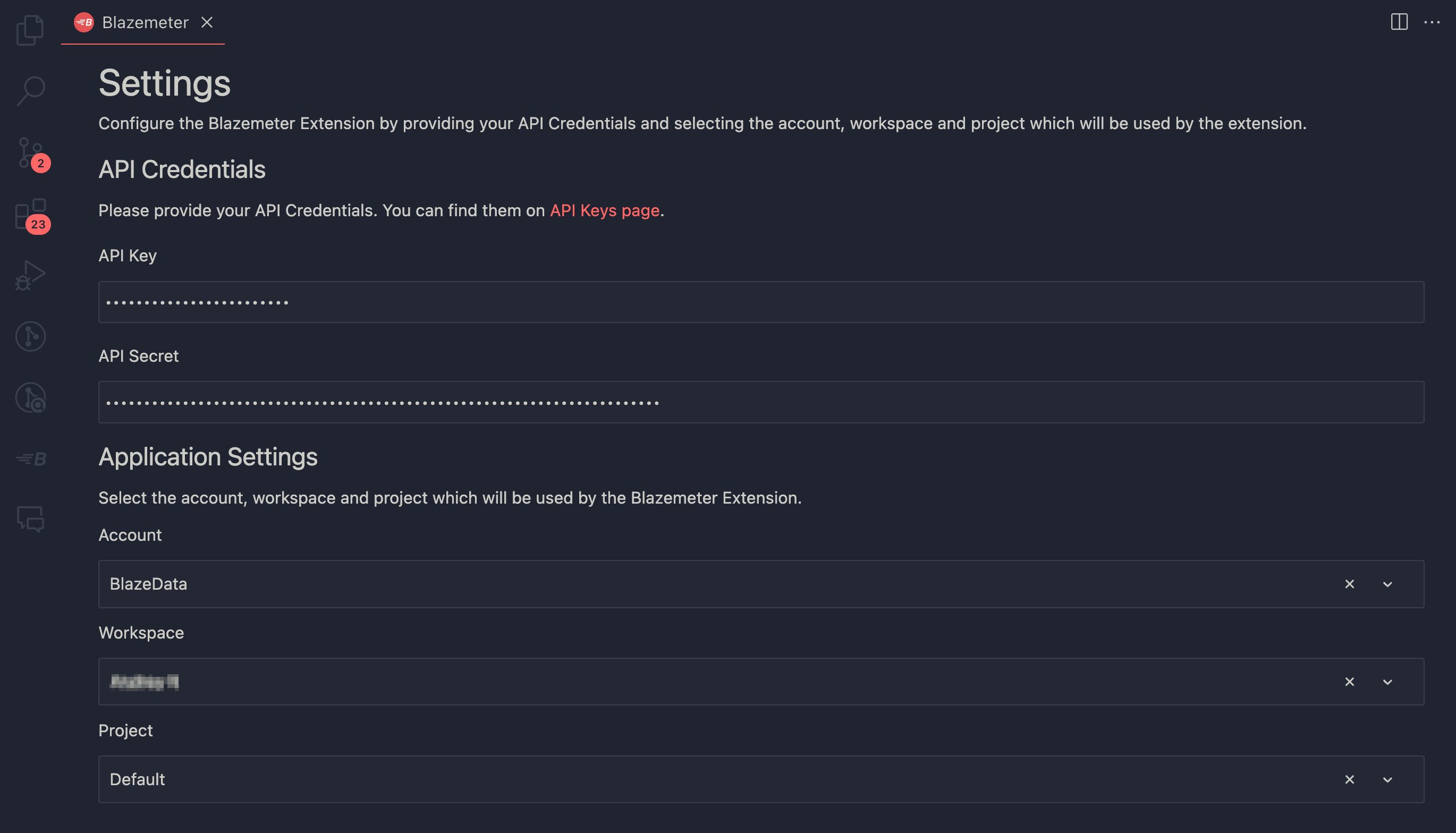The width and height of the screenshot is (1456, 833).
Task: Clear the selected workspace value
Action: pos(1350,682)
